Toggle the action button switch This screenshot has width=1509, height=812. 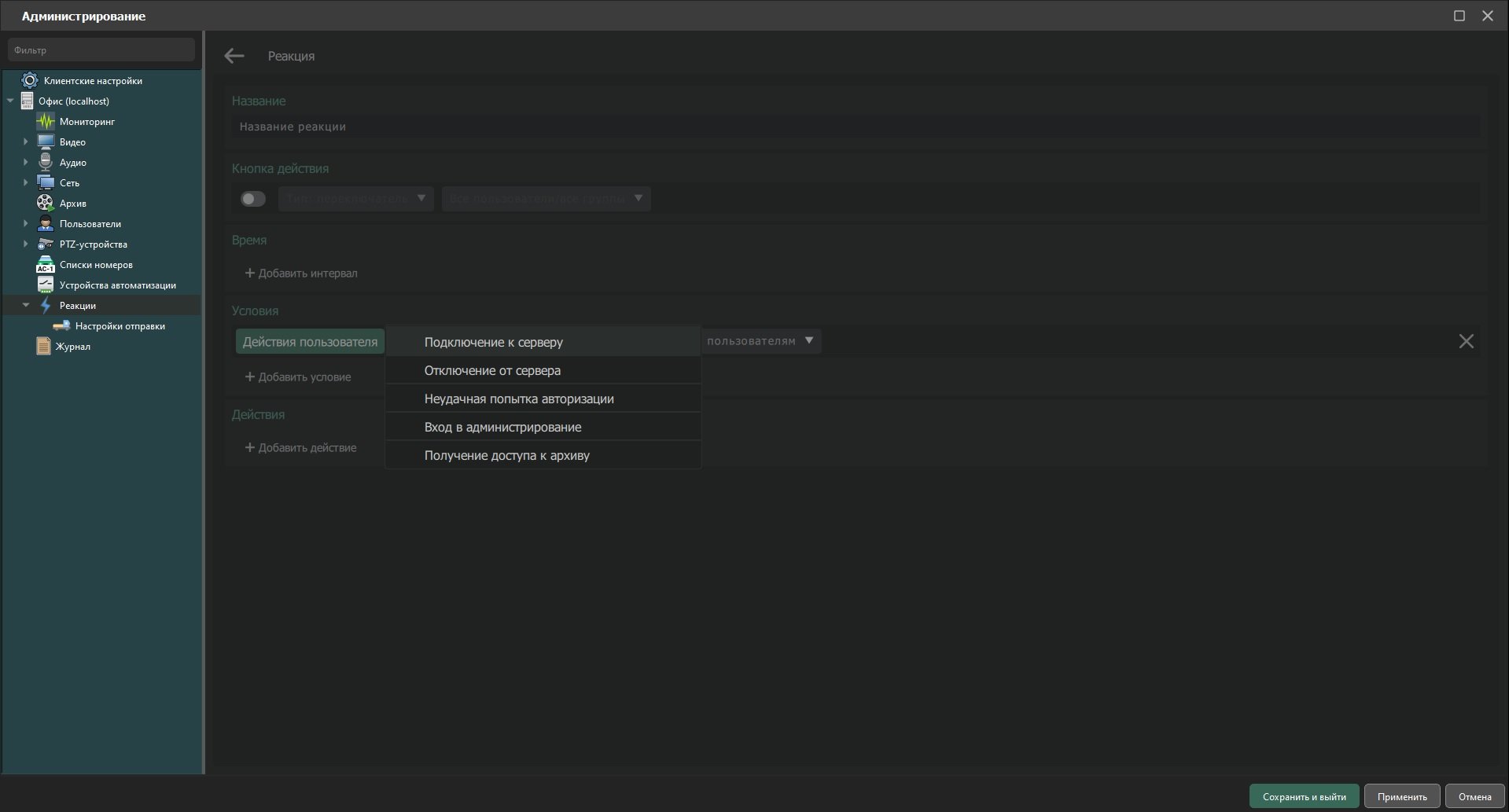point(252,199)
